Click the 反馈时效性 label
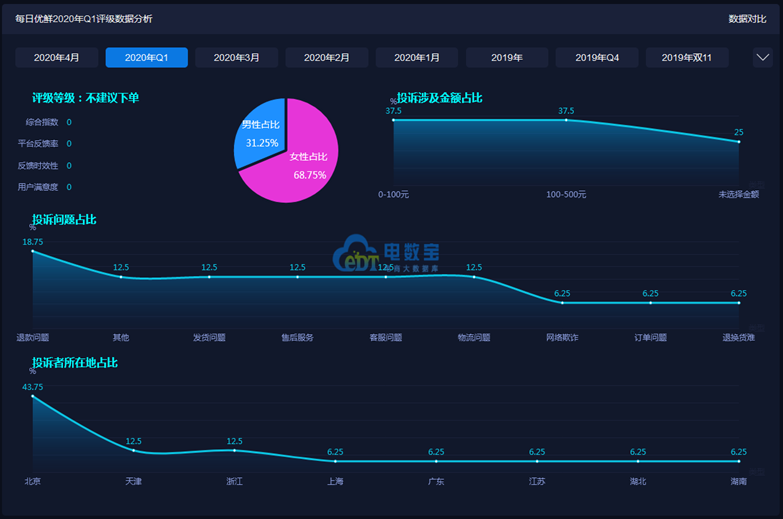 click(x=38, y=166)
